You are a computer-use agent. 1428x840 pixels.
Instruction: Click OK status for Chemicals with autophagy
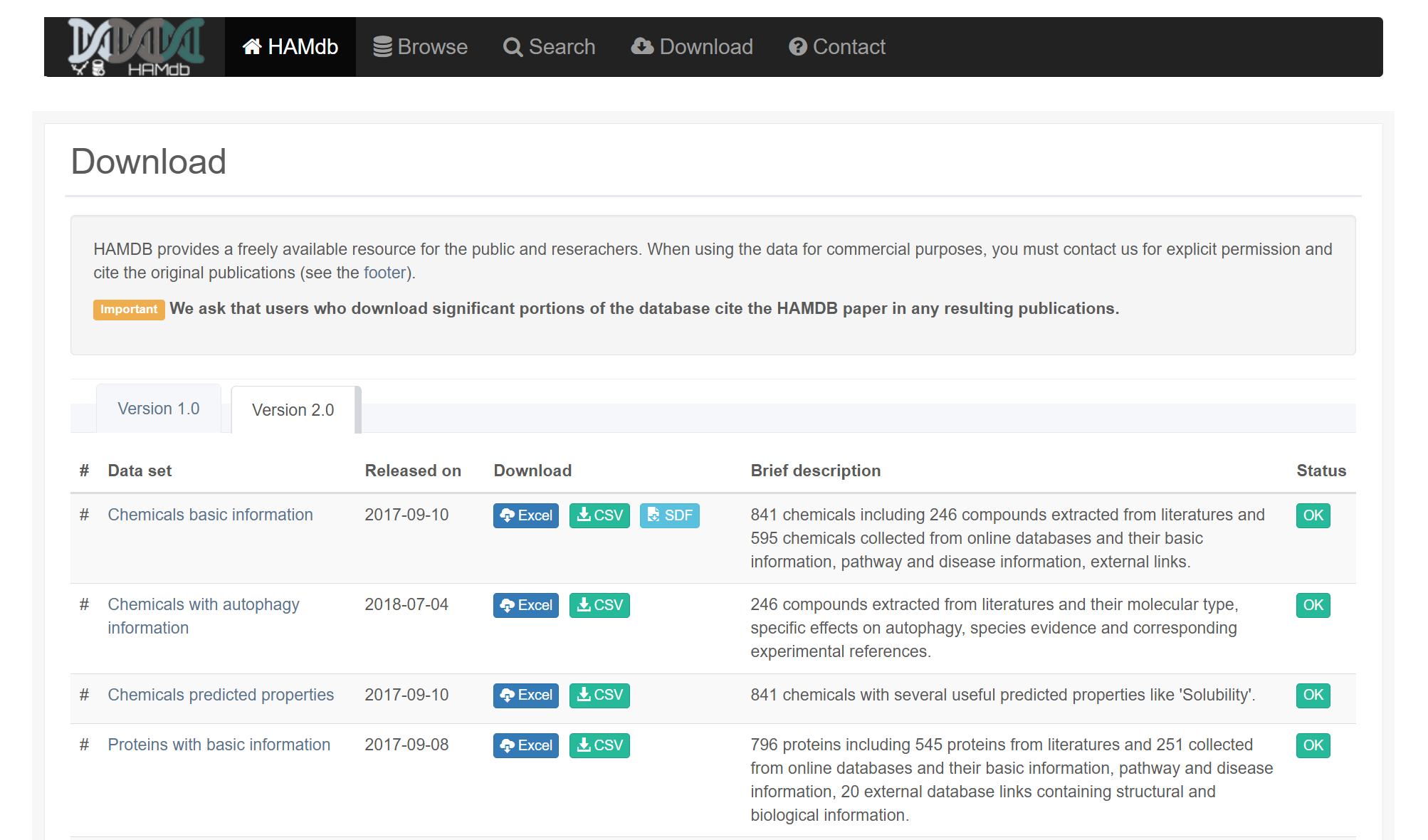coord(1313,605)
